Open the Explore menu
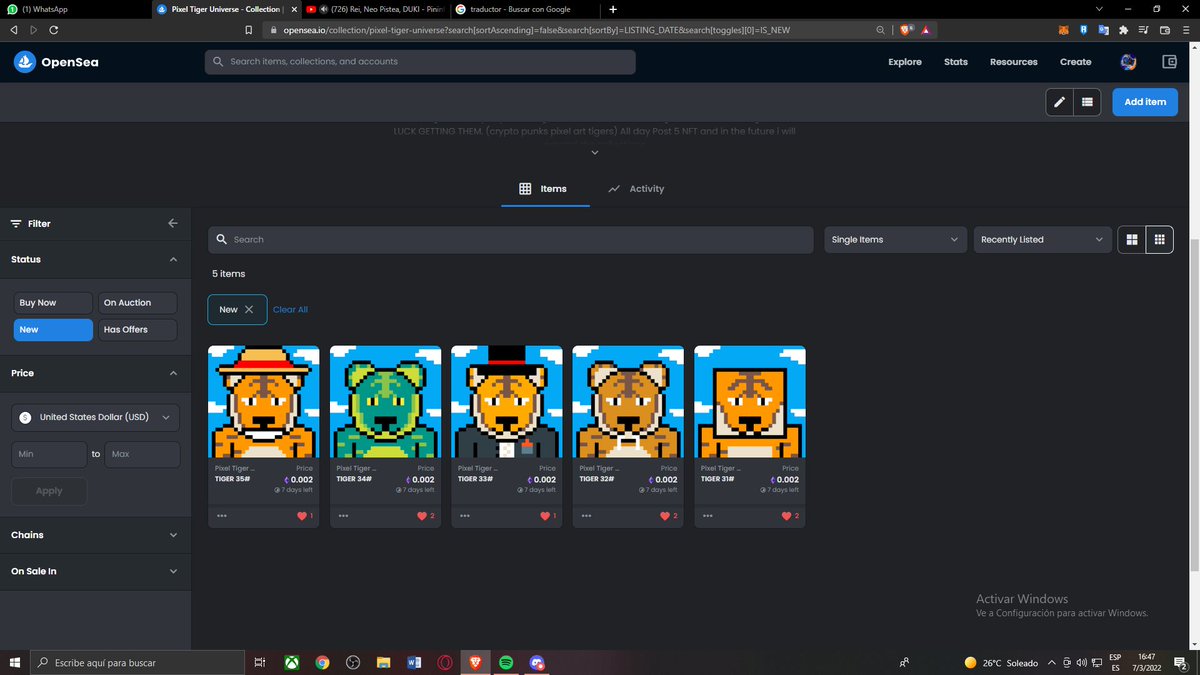Image resolution: width=1200 pixels, height=675 pixels. click(905, 62)
